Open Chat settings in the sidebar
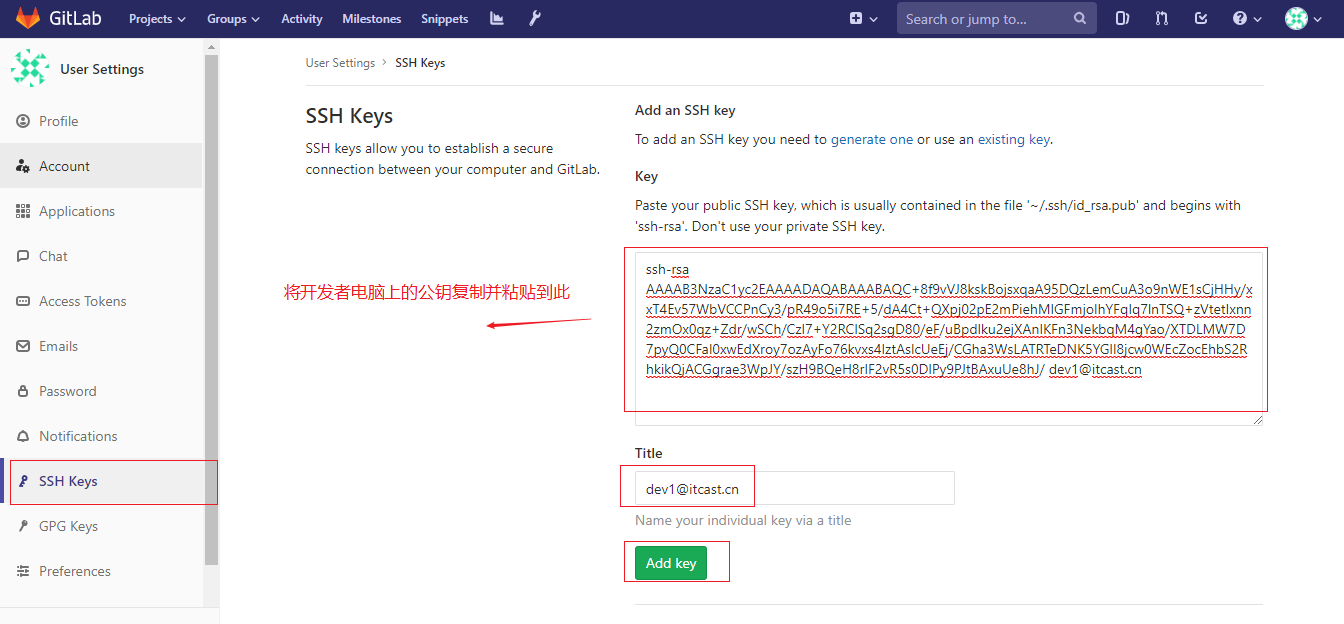Viewport: 1344px width, 624px height. (x=101, y=256)
